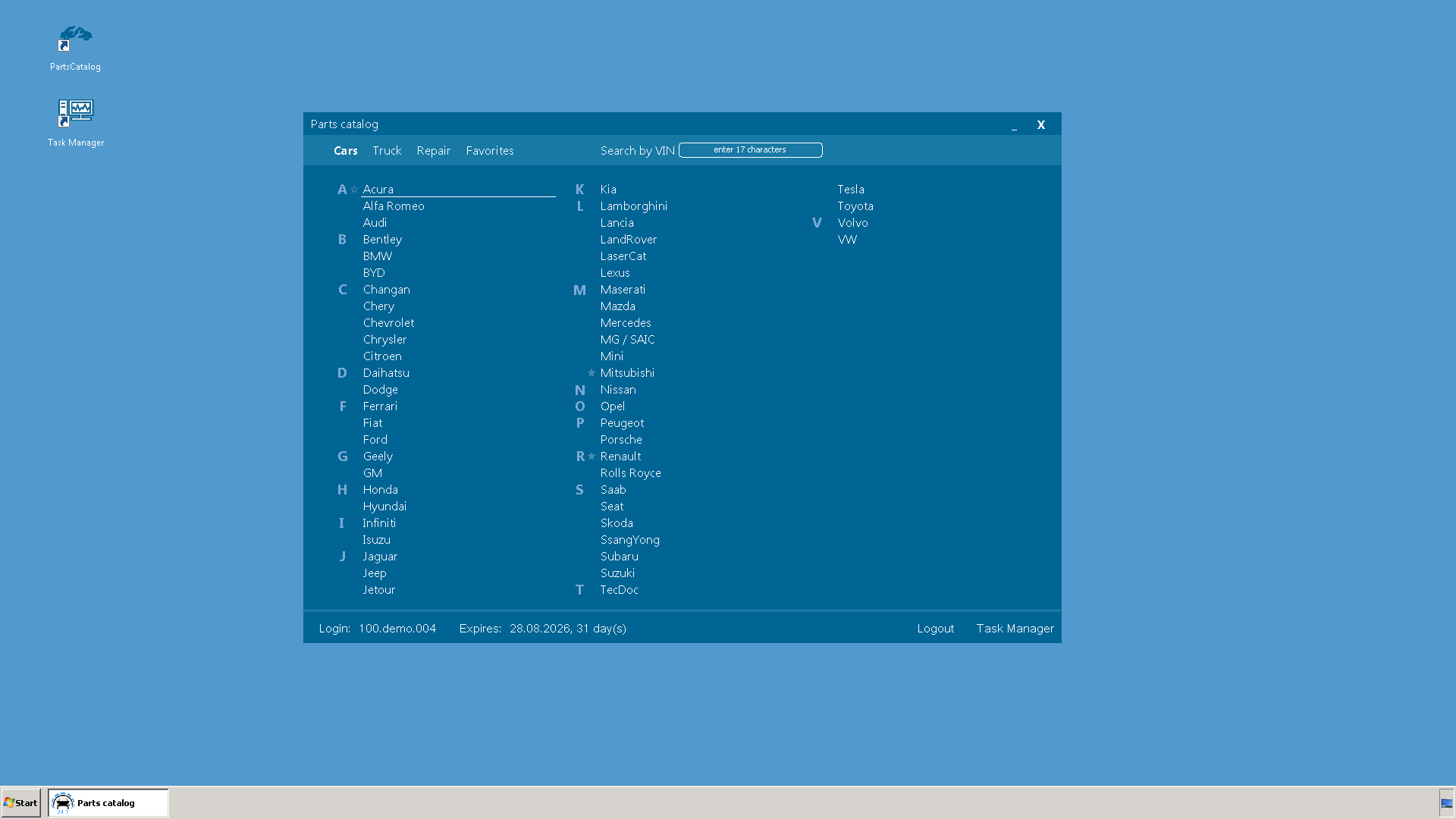Select Jeep from the list
The width and height of the screenshot is (1456, 819).
375,573
